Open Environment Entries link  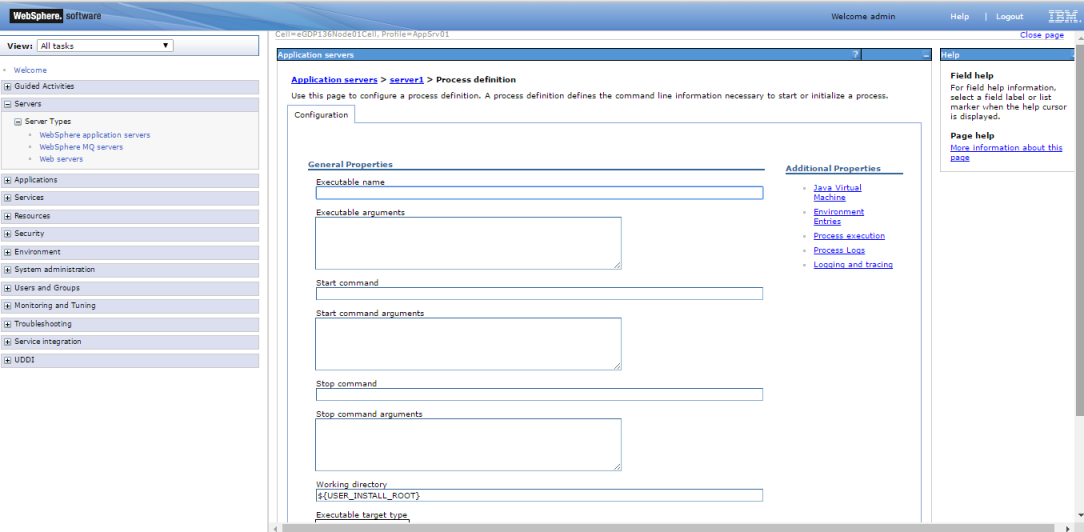(x=839, y=217)
